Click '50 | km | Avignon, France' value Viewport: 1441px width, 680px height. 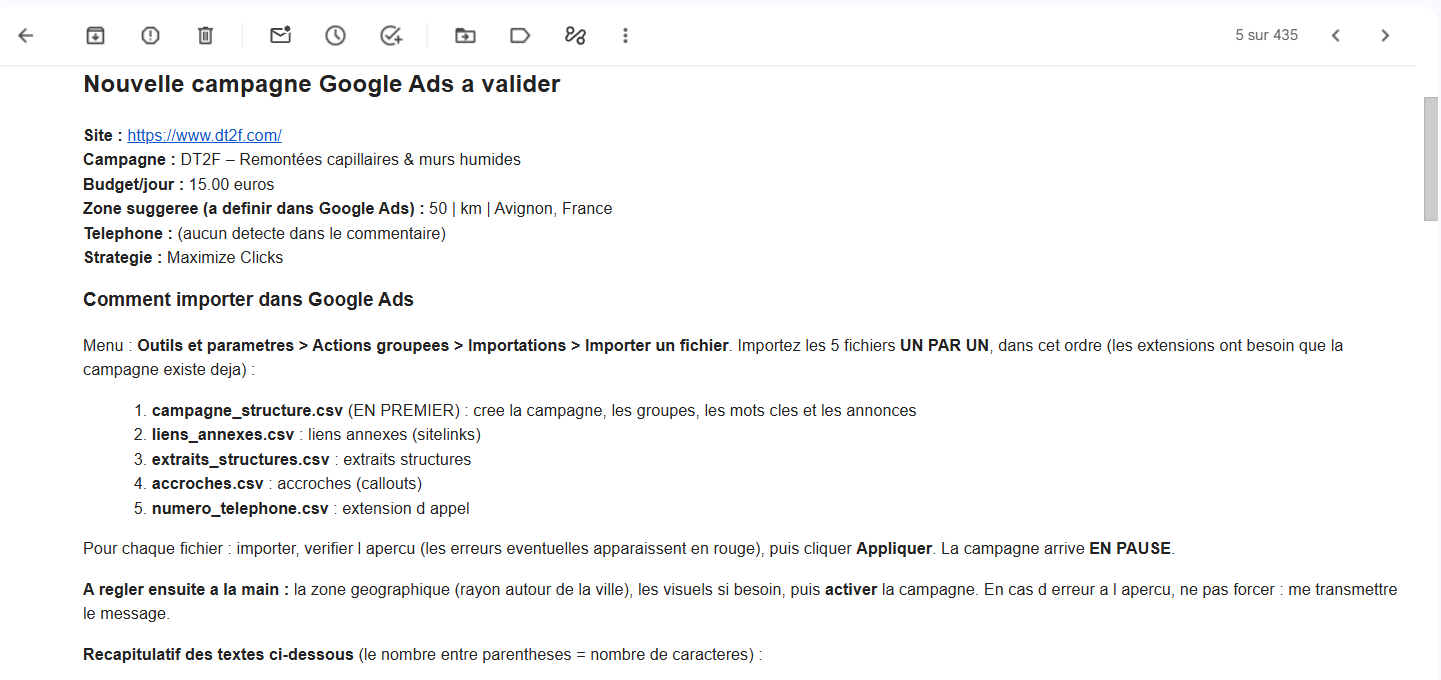pos(520,208)
